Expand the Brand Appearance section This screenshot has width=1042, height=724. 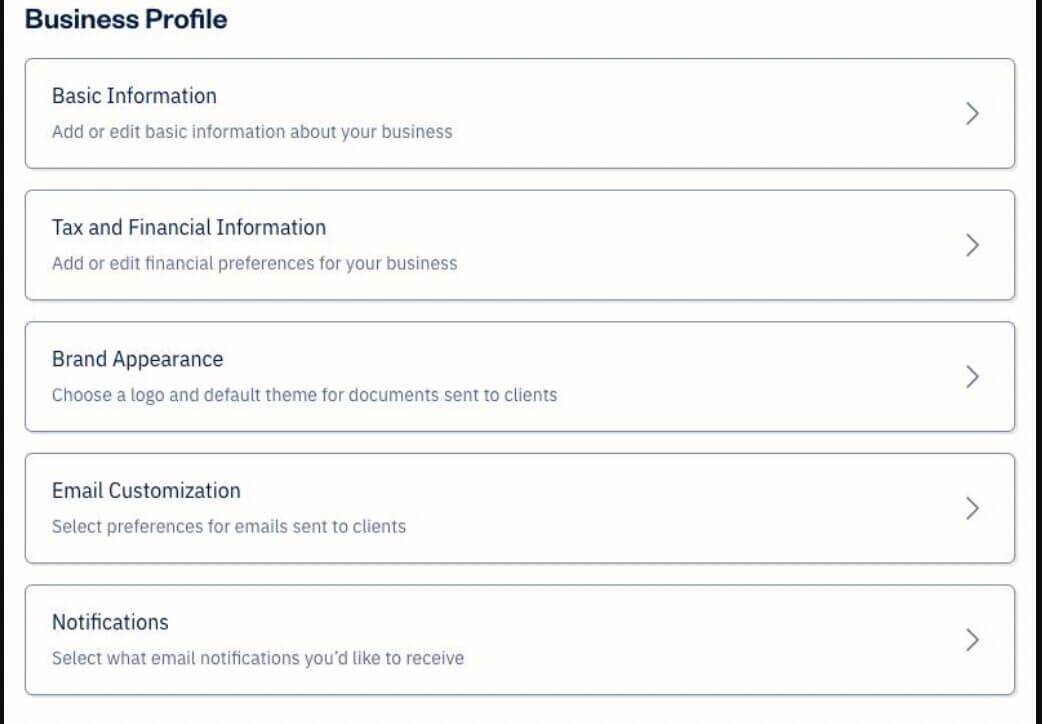pos(138,359)
